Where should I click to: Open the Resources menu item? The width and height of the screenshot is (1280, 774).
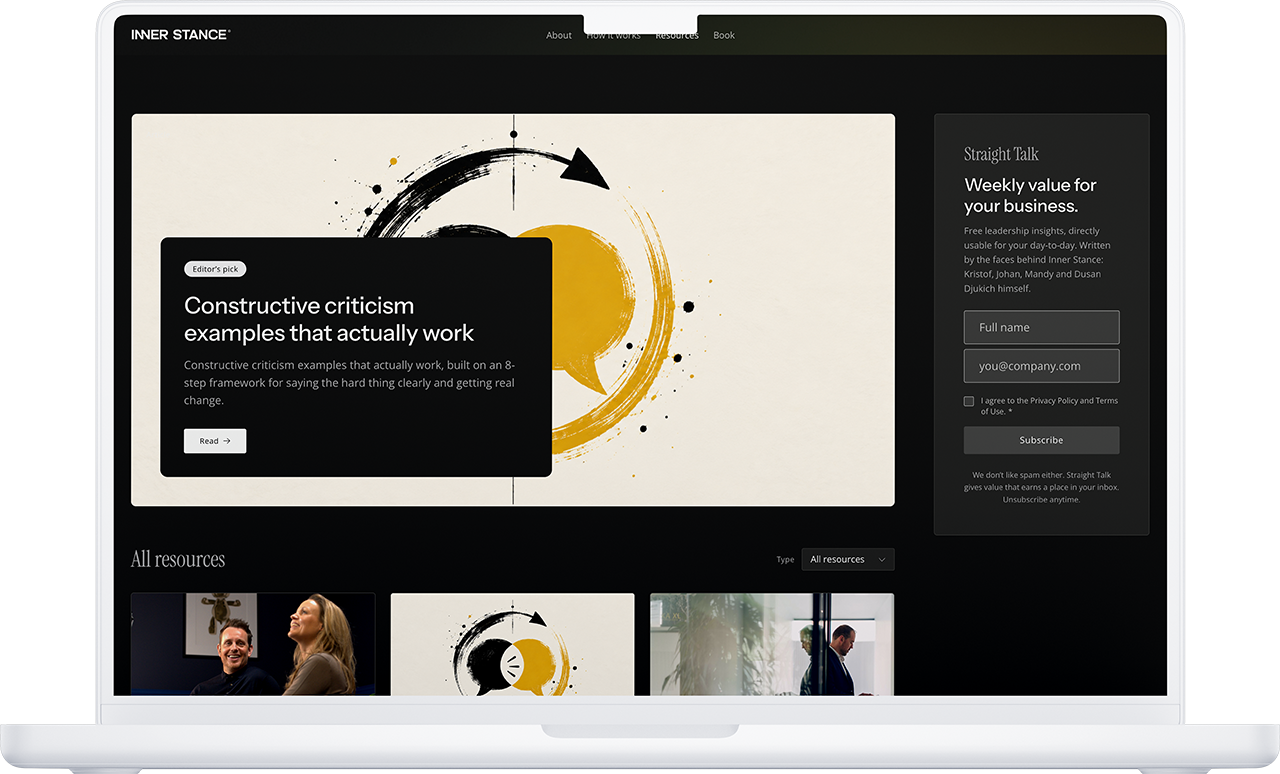677,36
